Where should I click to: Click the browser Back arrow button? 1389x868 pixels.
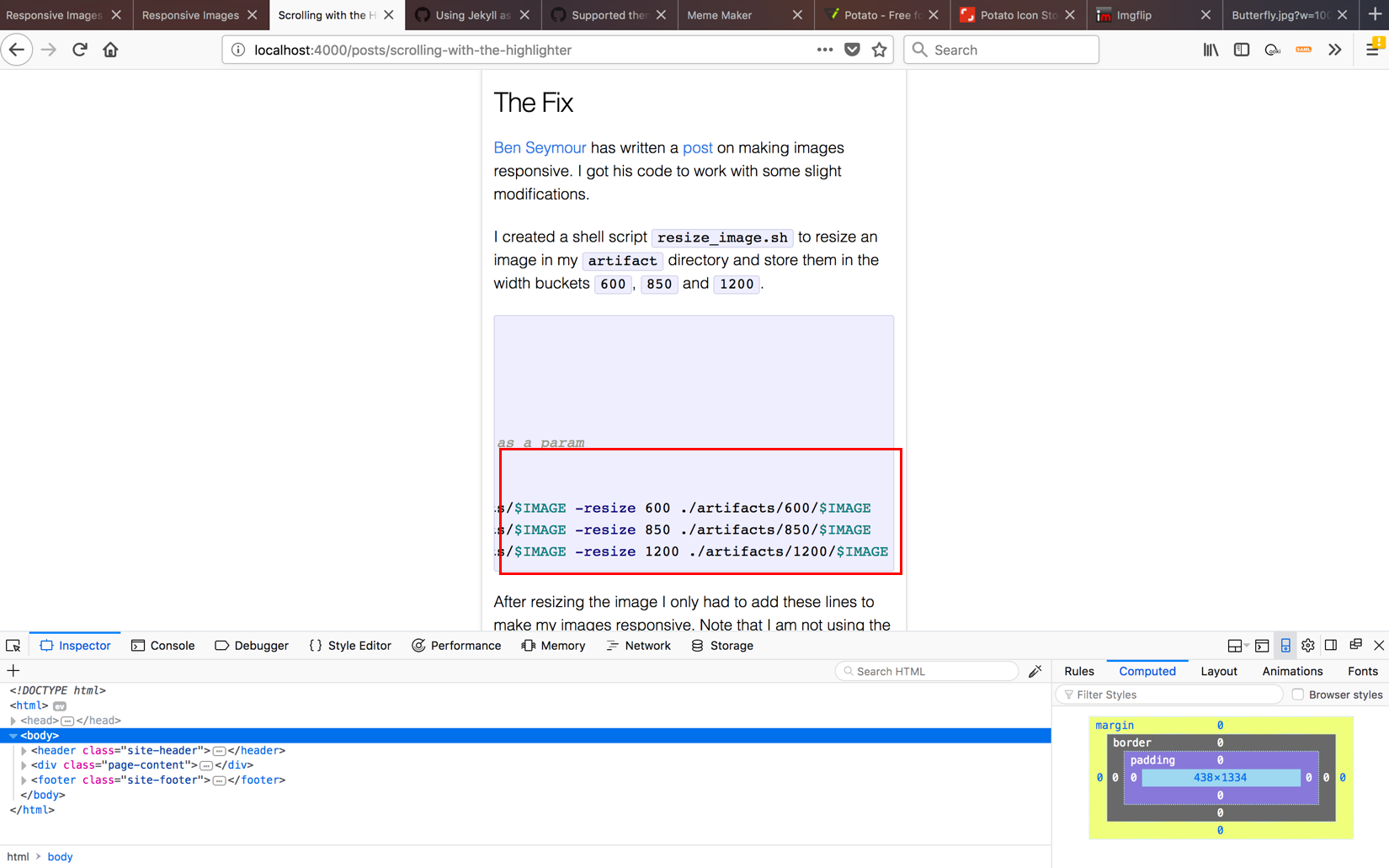(17, 50)
